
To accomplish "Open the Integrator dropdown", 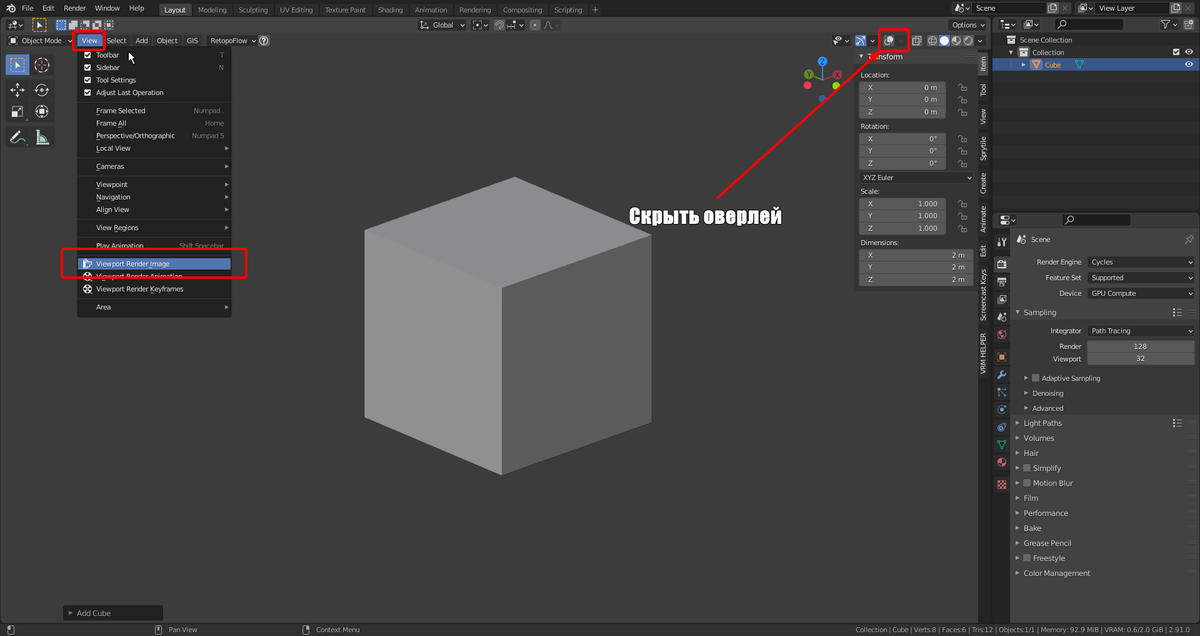I will [x=1141, y=331].
